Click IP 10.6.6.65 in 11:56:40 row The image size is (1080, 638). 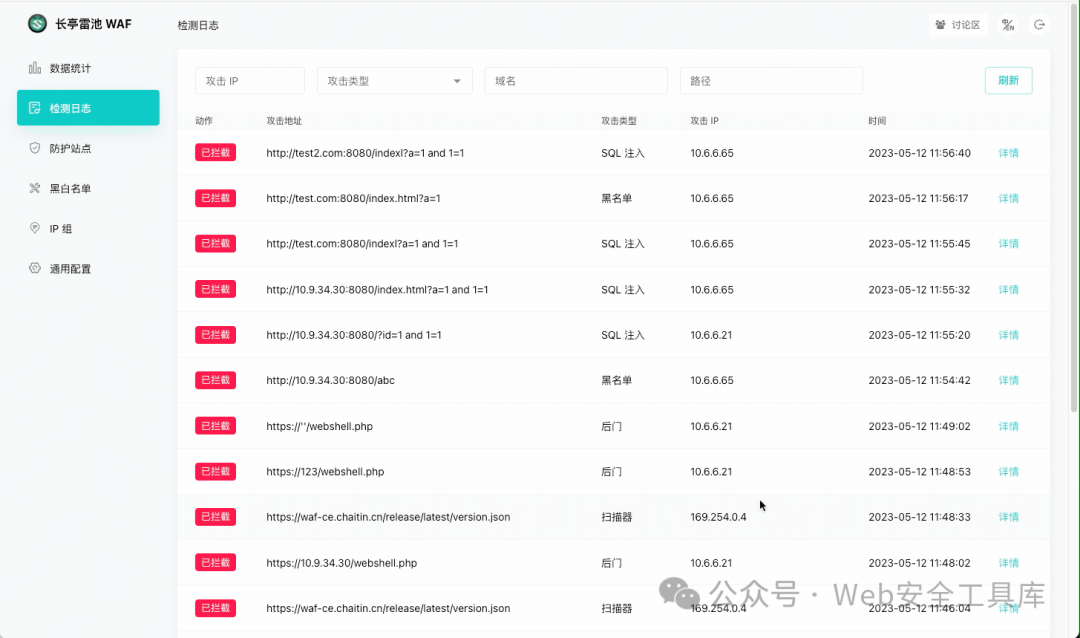(712, 153)
